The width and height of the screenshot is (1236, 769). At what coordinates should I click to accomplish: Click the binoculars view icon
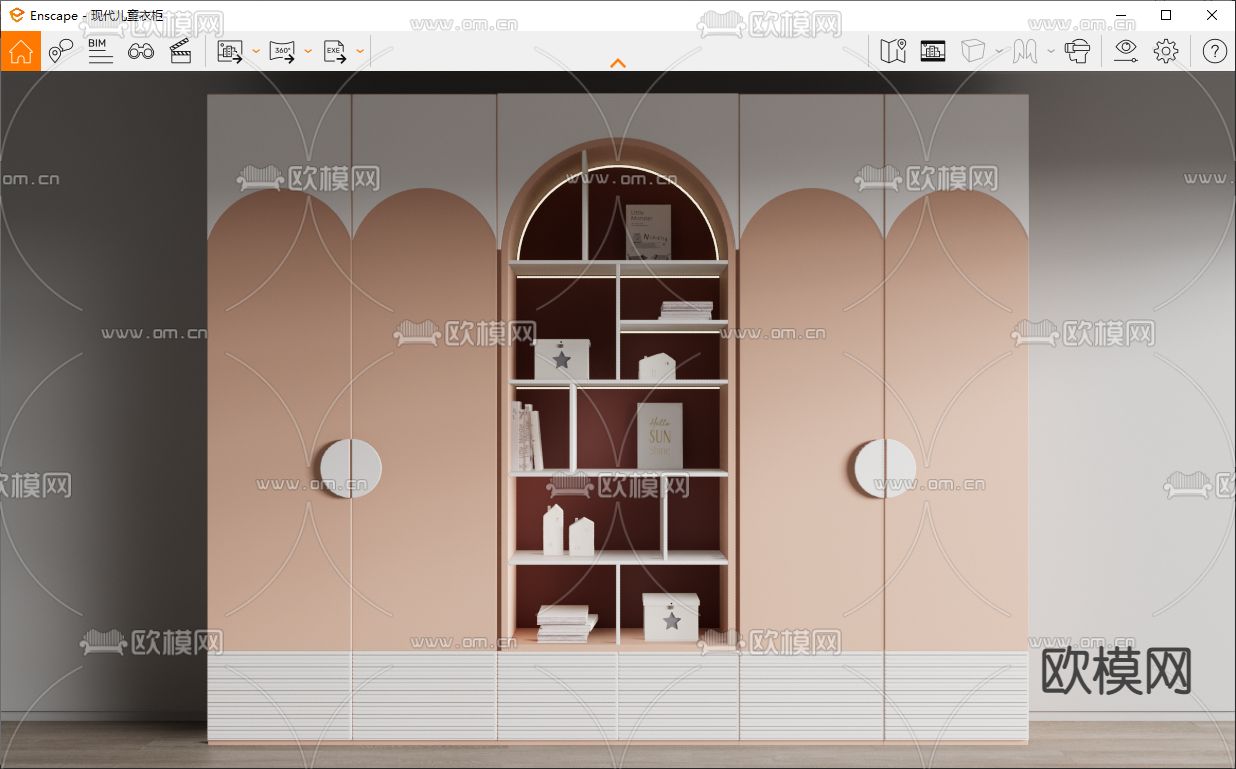[x=141, y=51]
